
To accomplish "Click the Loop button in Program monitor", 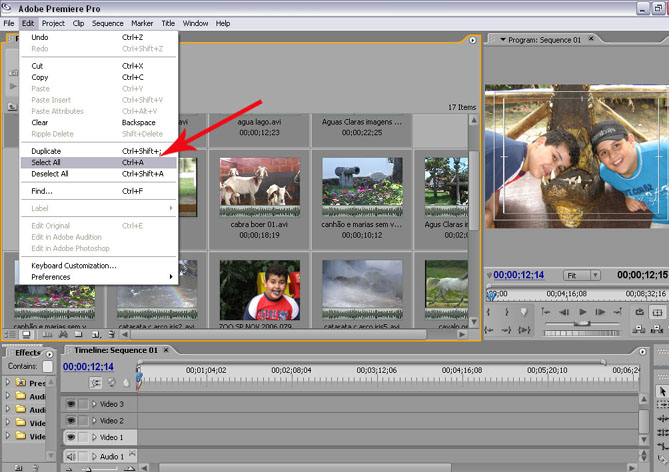I will pos(639,312).
